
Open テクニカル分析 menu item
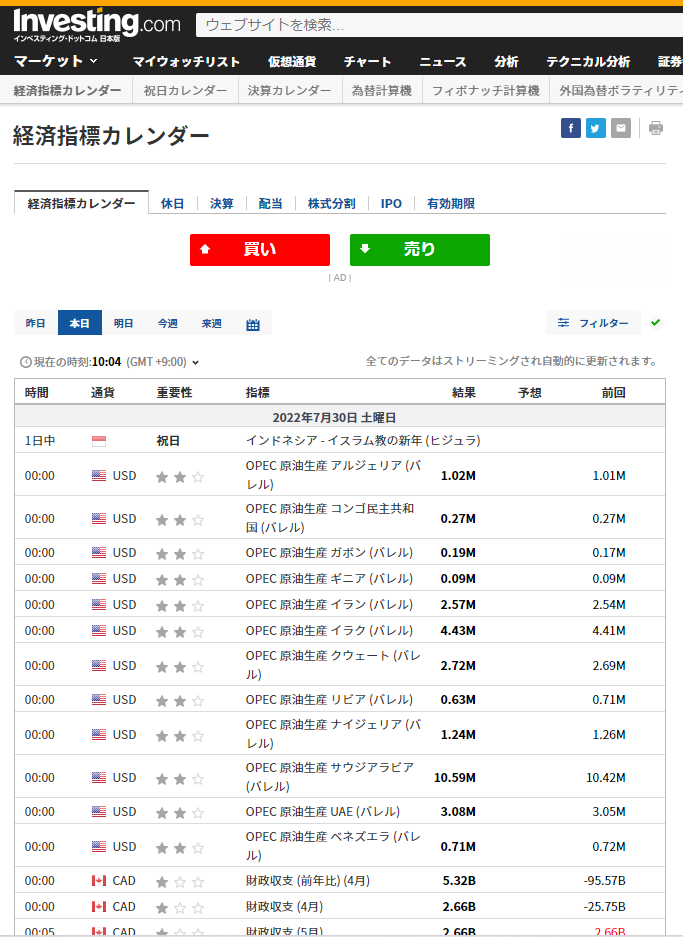point(588,62)
